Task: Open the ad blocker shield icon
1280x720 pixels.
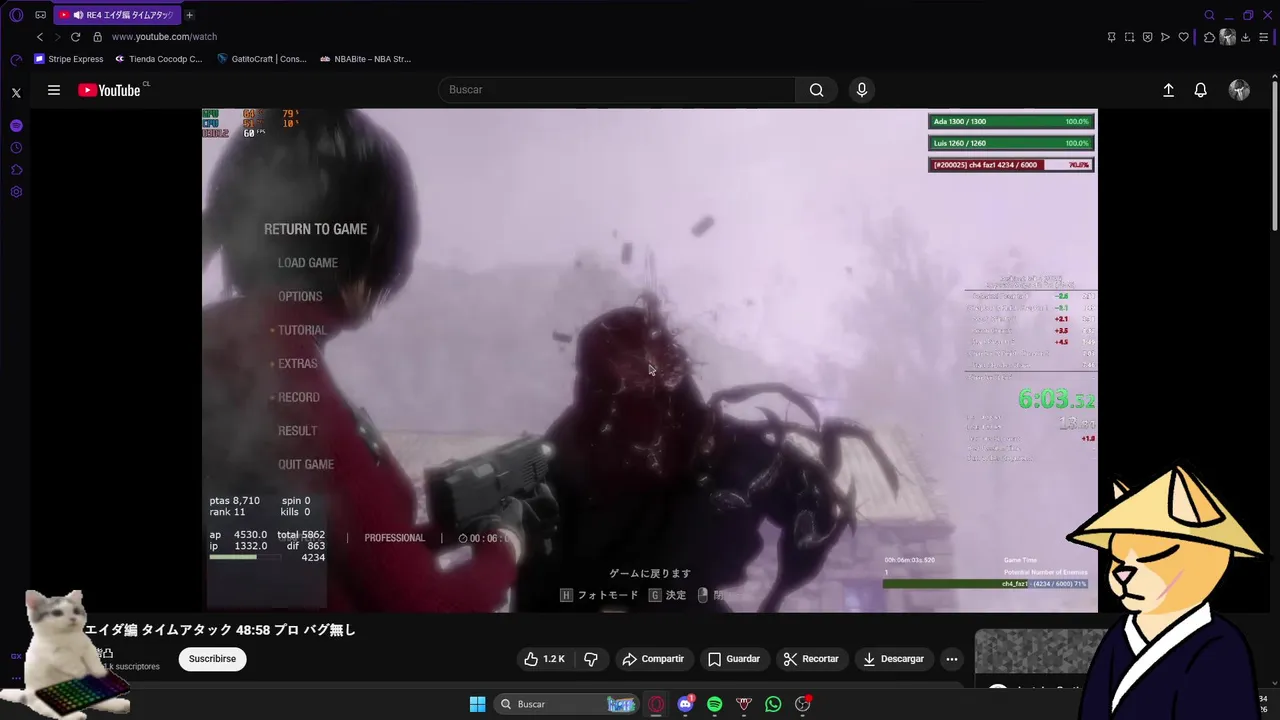Action: [1148, 37]
